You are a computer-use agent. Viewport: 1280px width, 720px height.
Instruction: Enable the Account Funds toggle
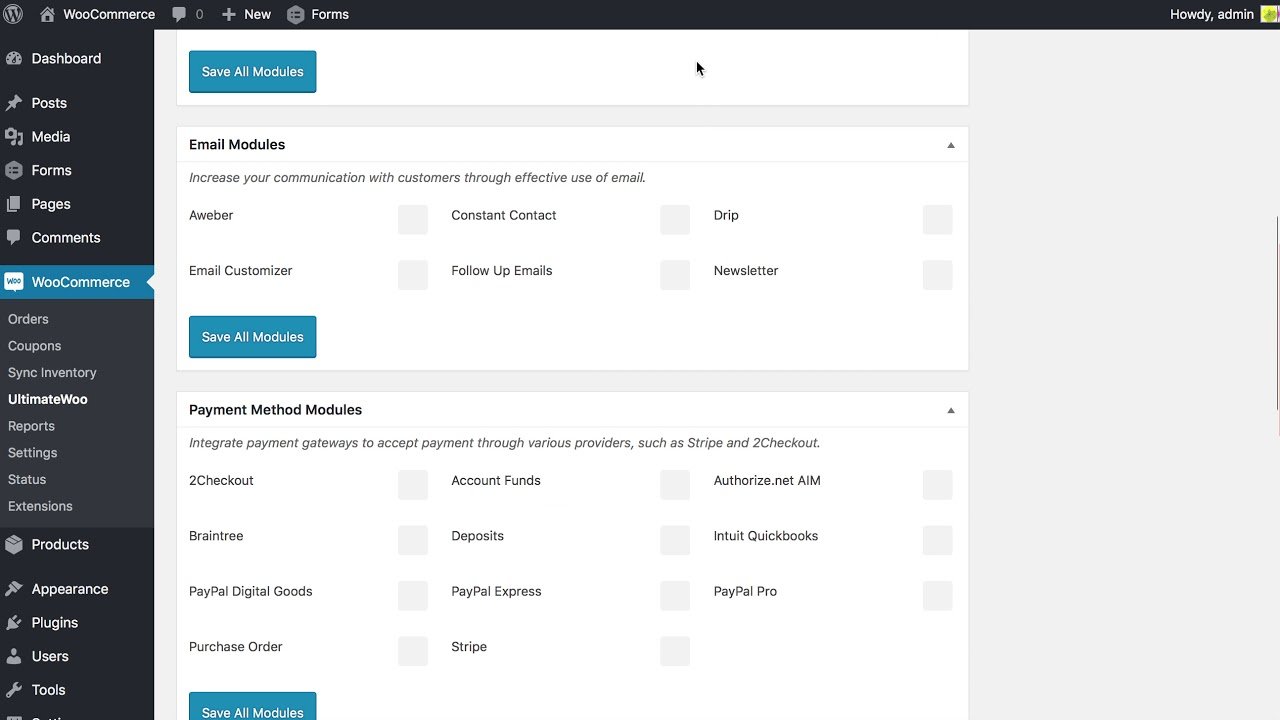(675, 485)
